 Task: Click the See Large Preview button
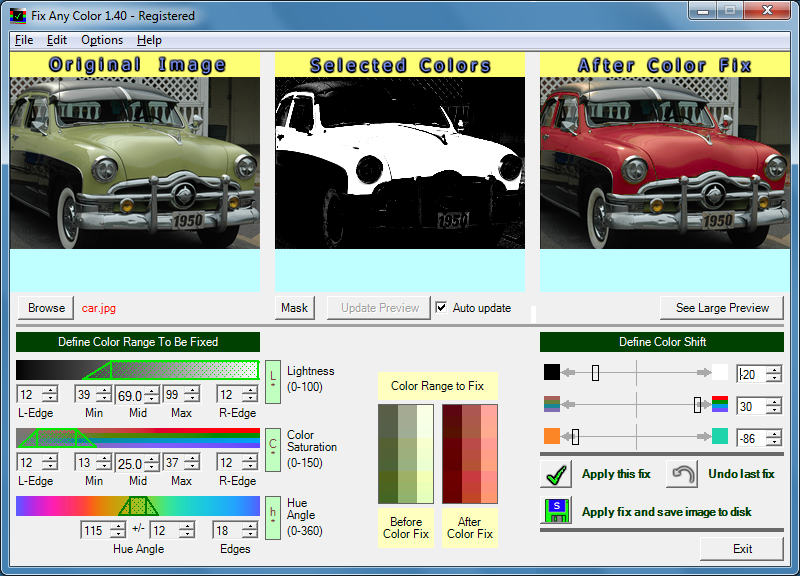(721, 308)
